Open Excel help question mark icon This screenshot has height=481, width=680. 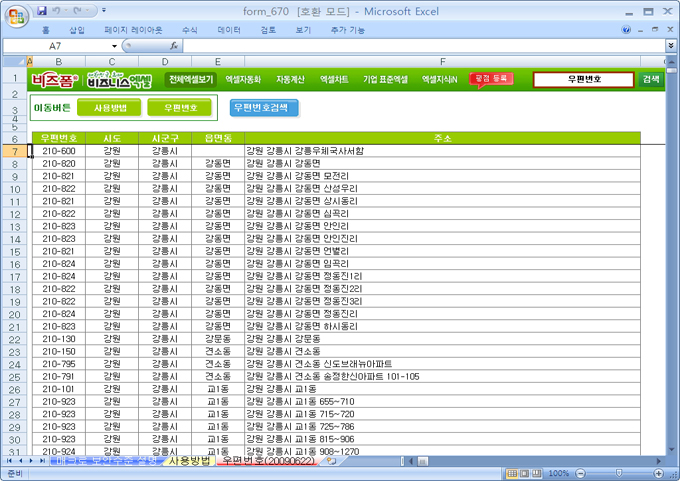626,30
